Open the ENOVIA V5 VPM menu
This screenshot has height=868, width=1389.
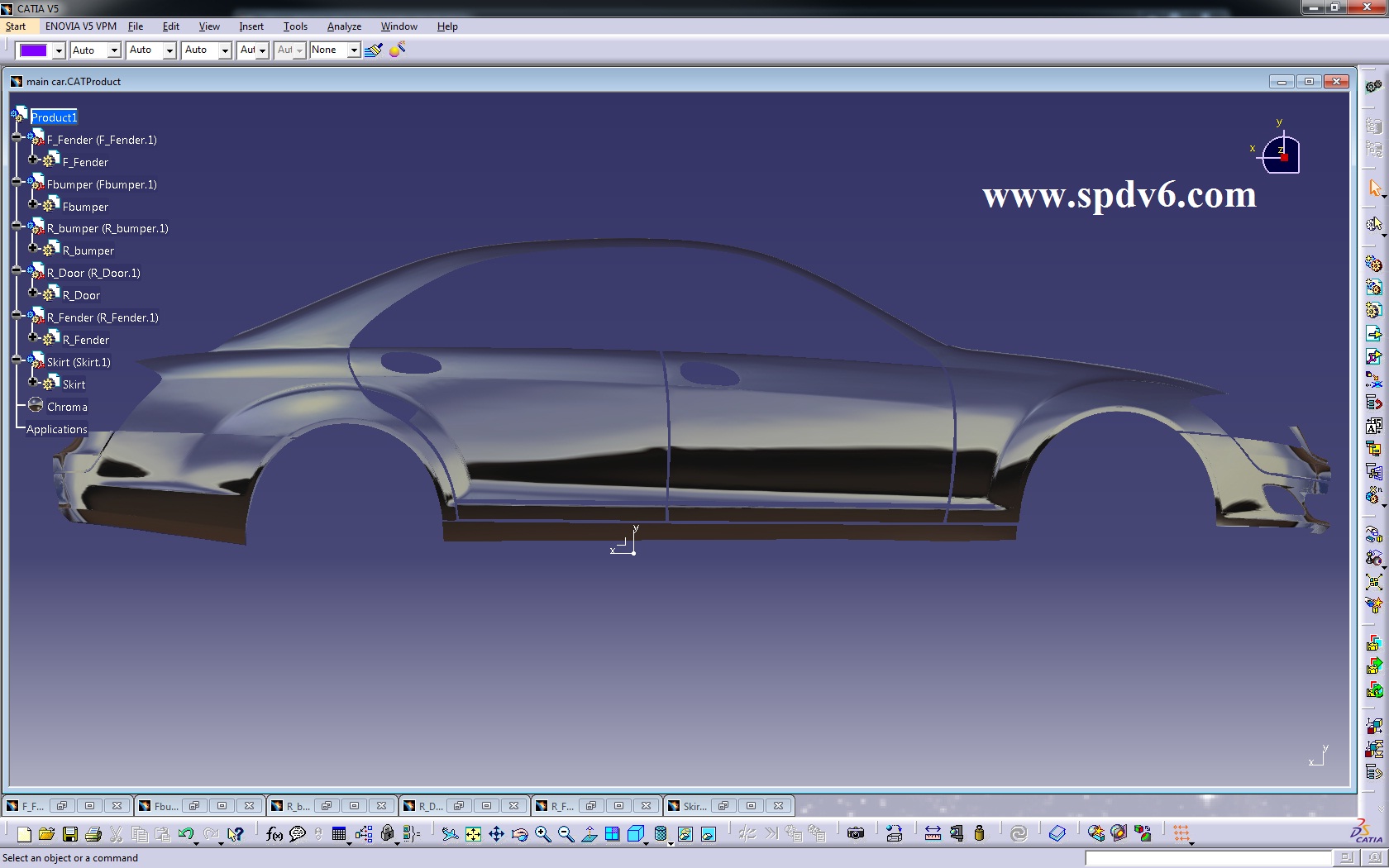(x=80, y=26)
